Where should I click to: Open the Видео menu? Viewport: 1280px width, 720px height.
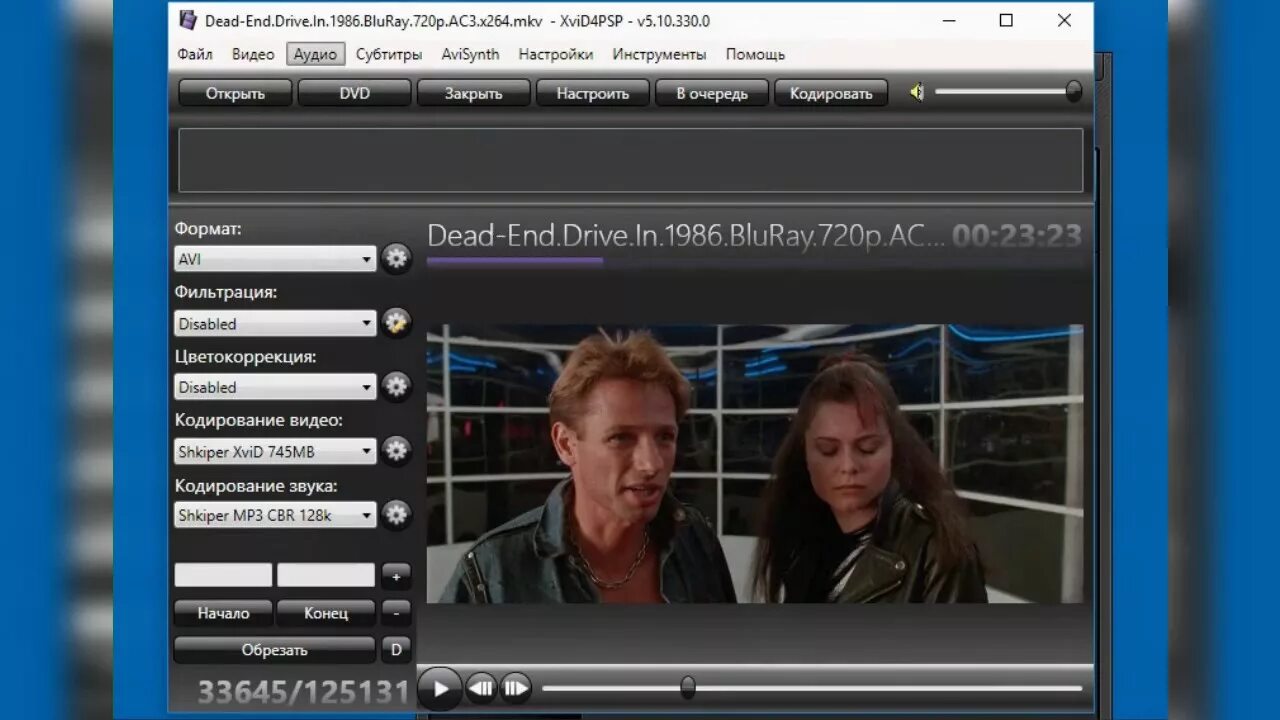point(253,54)
